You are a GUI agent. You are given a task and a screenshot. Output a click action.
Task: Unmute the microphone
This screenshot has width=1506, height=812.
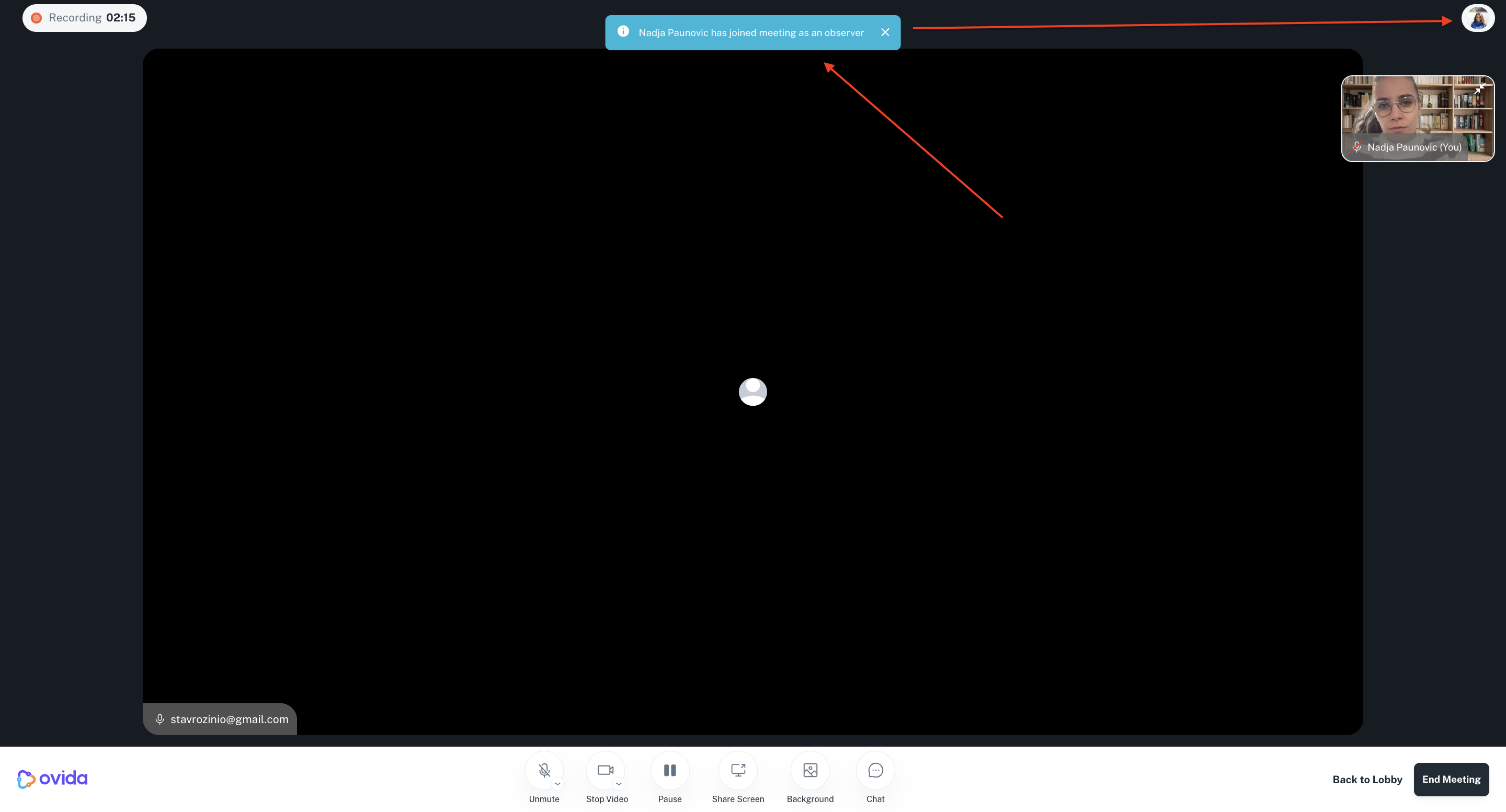pyautogui.click(x=544, y=770)
